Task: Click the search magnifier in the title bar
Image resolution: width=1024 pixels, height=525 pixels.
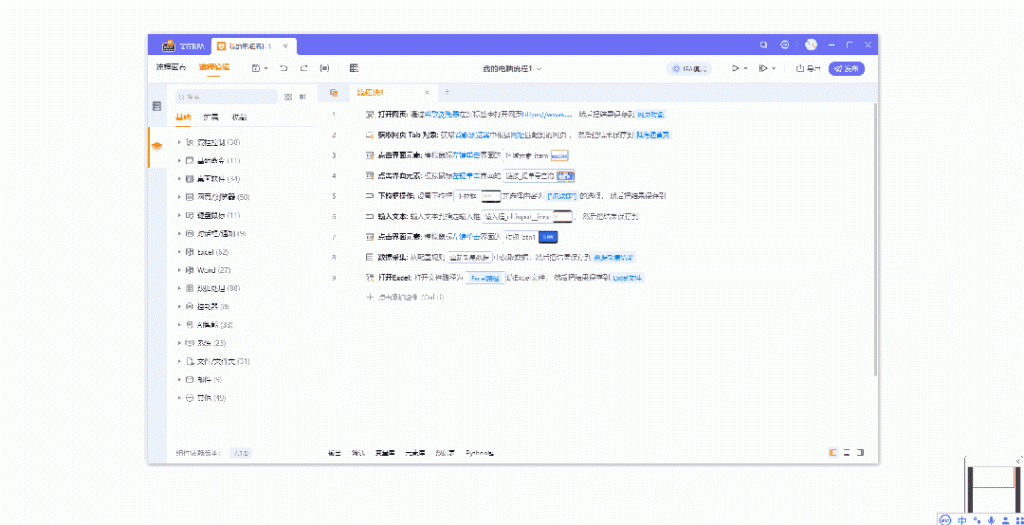Action: (x=764, y=45)
